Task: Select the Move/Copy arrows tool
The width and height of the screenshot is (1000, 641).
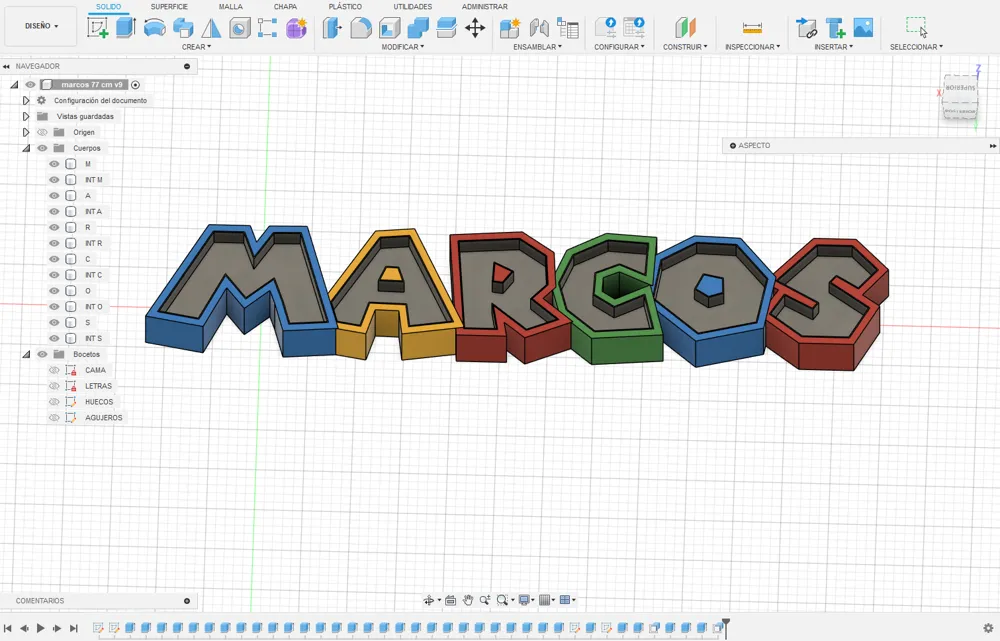Action: tap(475, 28)
